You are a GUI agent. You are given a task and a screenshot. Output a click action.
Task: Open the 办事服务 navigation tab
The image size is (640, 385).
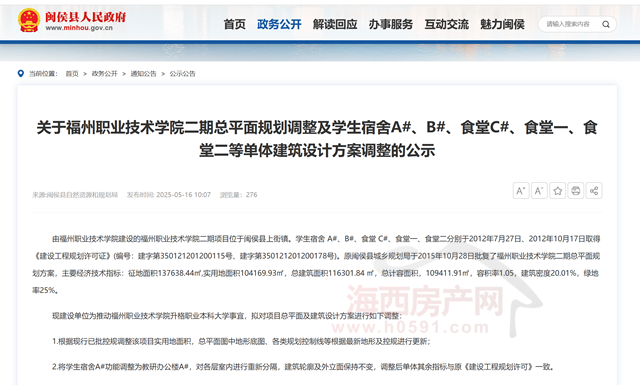pyautogui.click(x=391, y=24)
